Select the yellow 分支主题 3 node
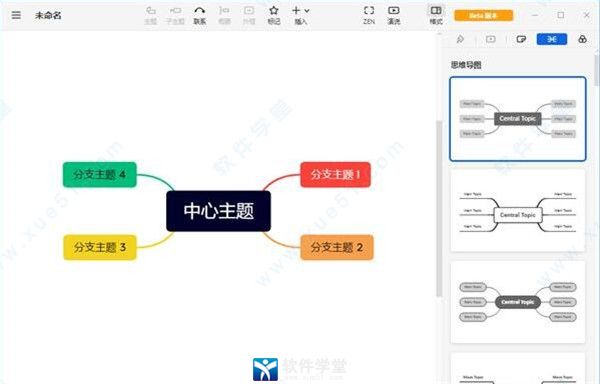This screenshot has height=384, width=600. [100, 247]
